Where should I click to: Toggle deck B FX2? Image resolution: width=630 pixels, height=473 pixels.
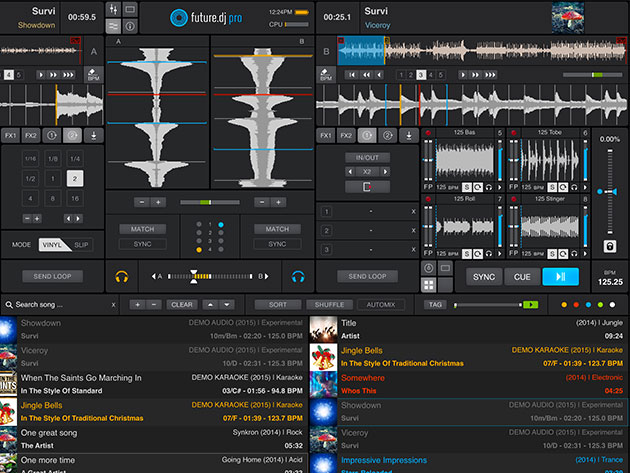(346, 135)
